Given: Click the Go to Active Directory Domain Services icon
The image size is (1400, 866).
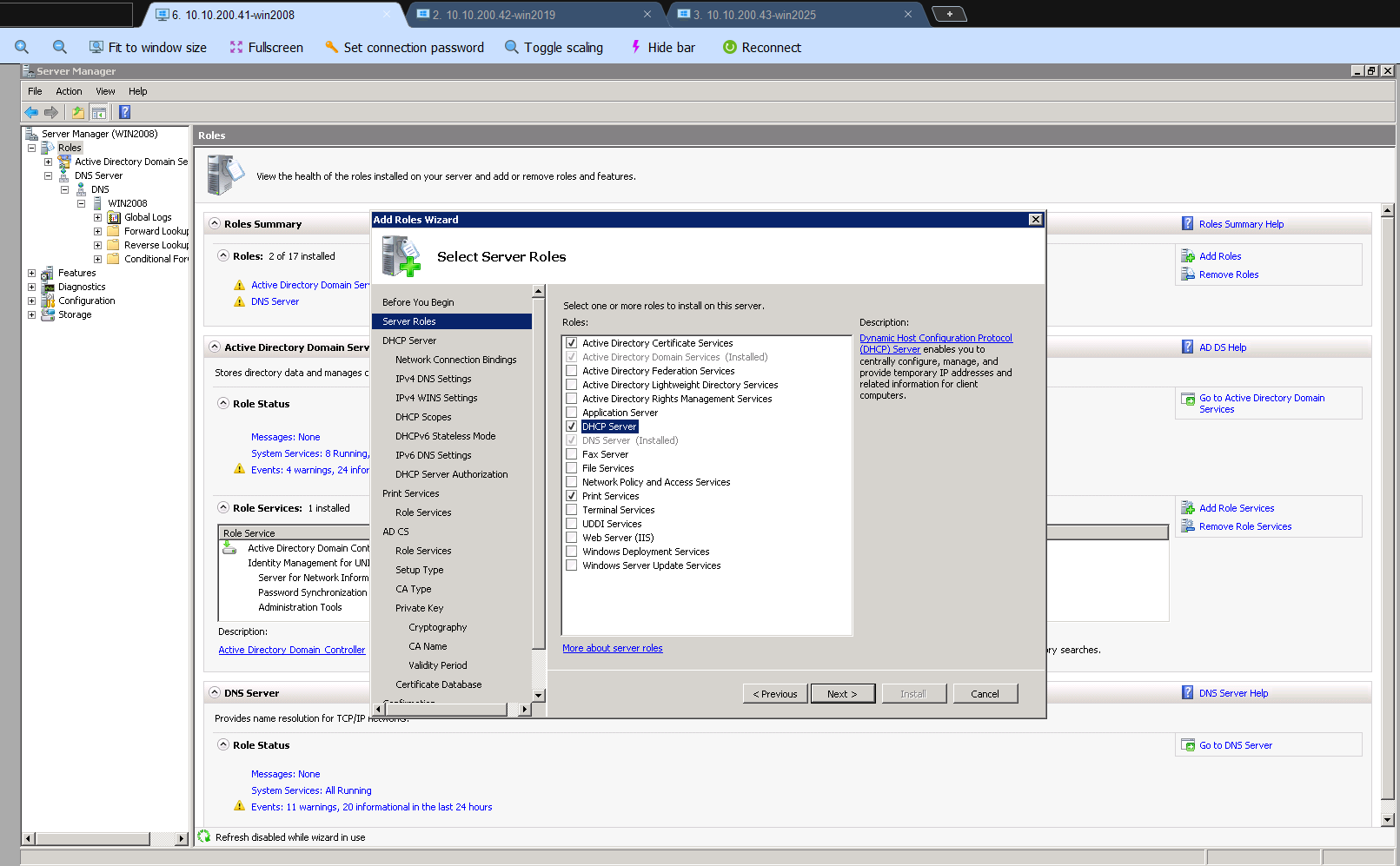Looking at the screenshot, I should tap(1188, 400).
